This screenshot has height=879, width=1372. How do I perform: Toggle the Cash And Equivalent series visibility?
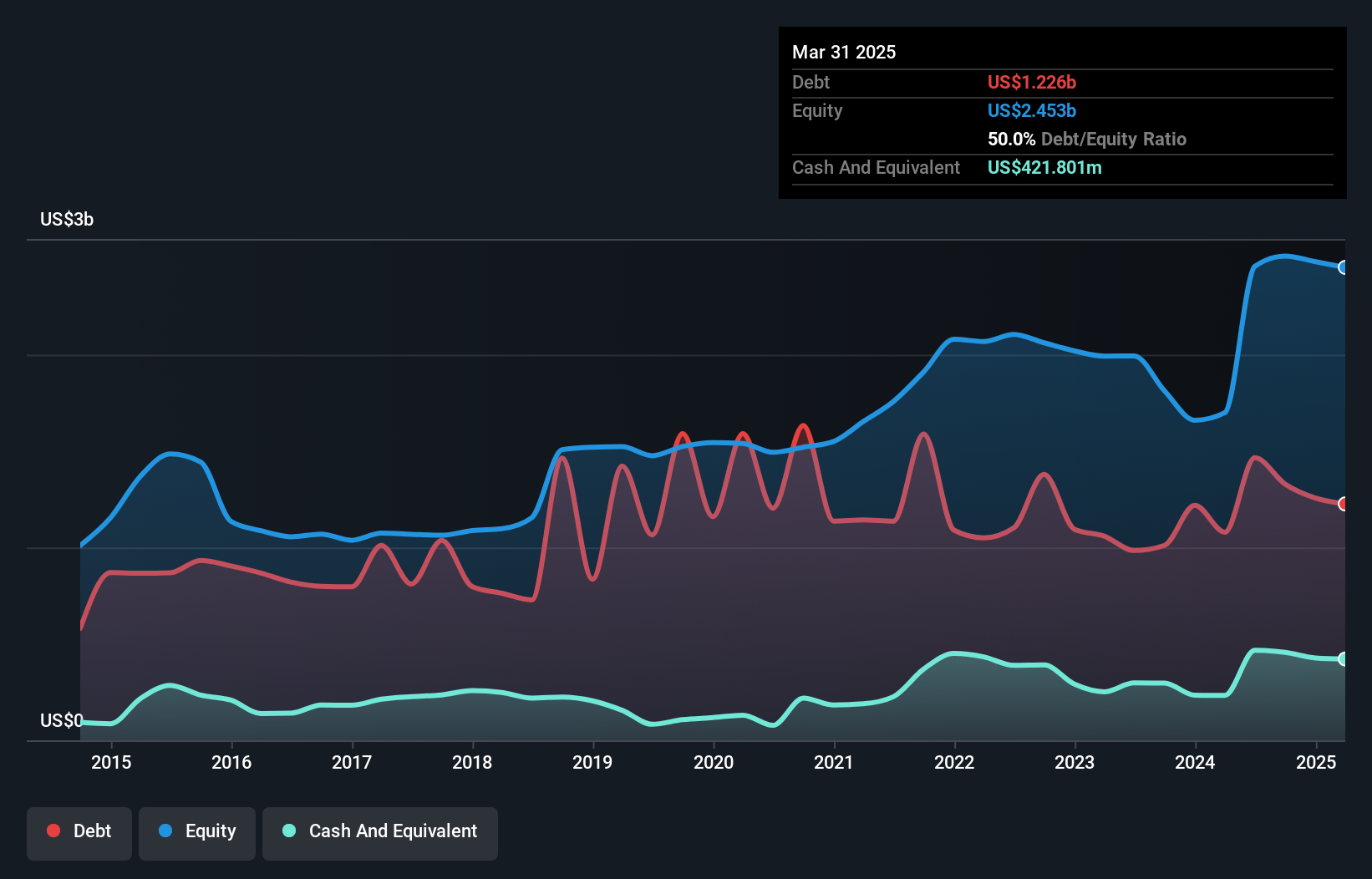(x=380, y=831)
